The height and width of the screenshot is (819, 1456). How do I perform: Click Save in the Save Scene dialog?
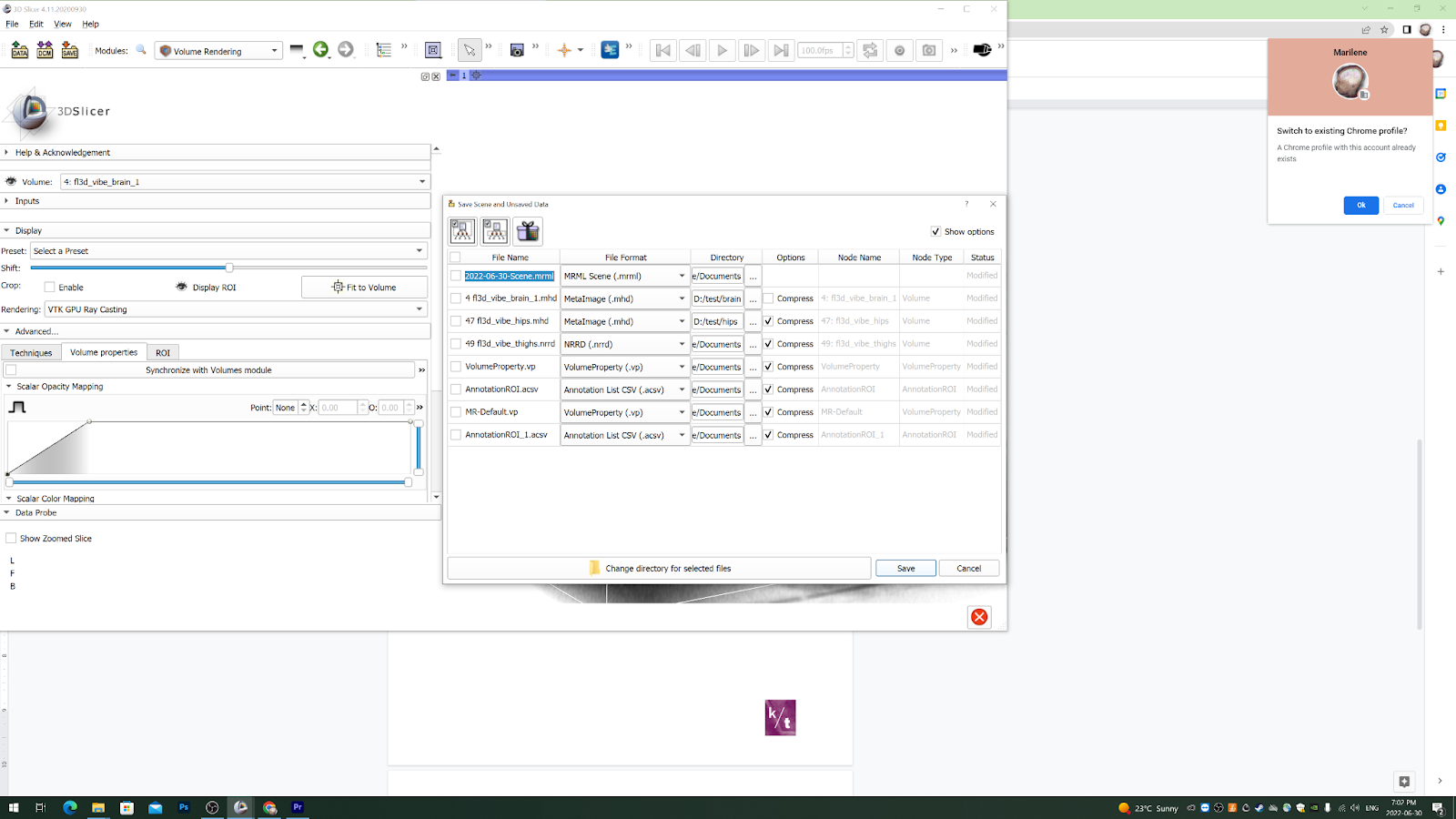(x=905, y=569)
